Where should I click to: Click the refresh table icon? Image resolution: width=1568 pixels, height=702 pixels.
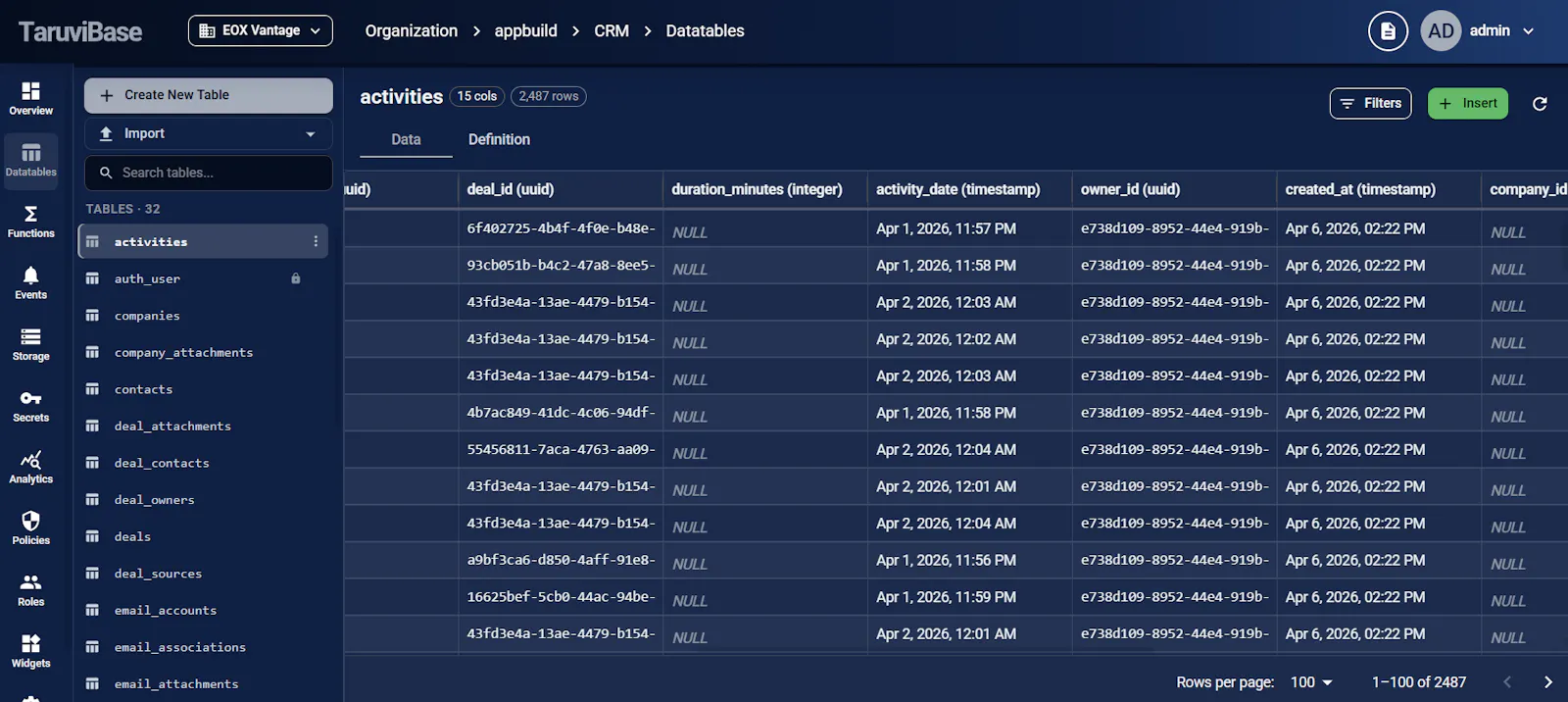[1540, 103]
